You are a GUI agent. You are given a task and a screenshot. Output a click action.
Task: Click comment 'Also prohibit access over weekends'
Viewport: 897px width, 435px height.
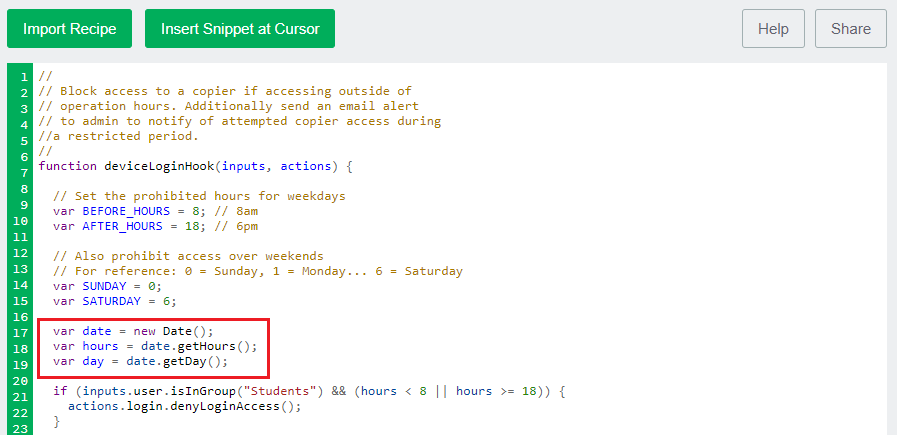coord(188,256)
